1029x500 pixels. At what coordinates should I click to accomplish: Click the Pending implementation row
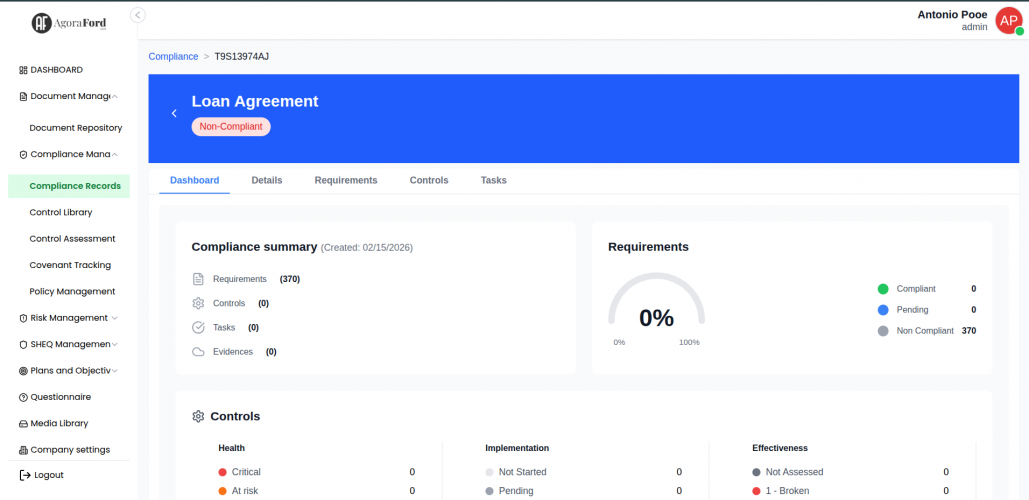pyautogui.click(x=583, y=491)
